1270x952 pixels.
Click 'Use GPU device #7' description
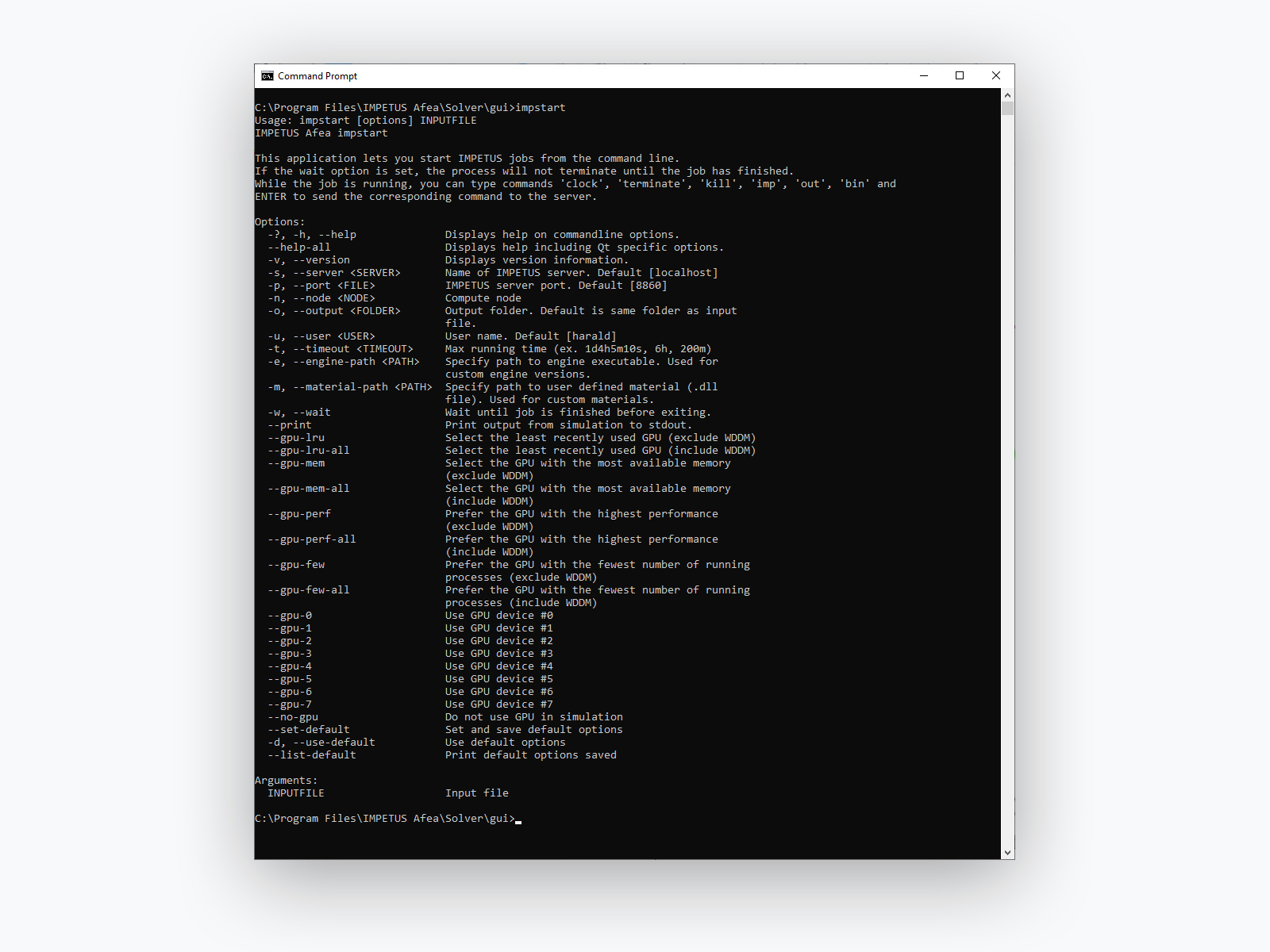499,704
